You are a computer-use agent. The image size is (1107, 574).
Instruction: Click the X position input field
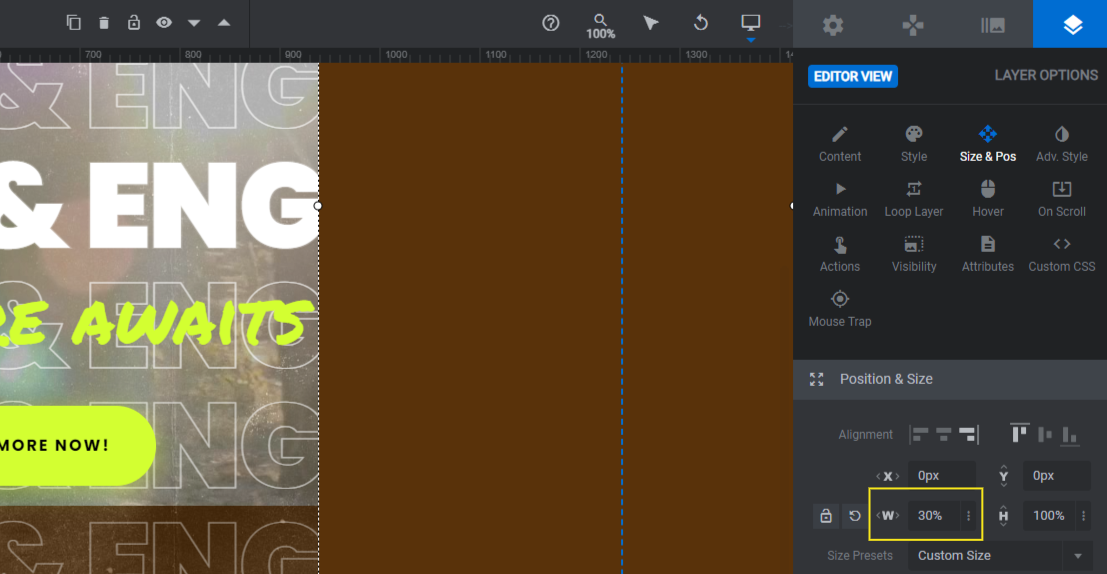click(942, 476)
